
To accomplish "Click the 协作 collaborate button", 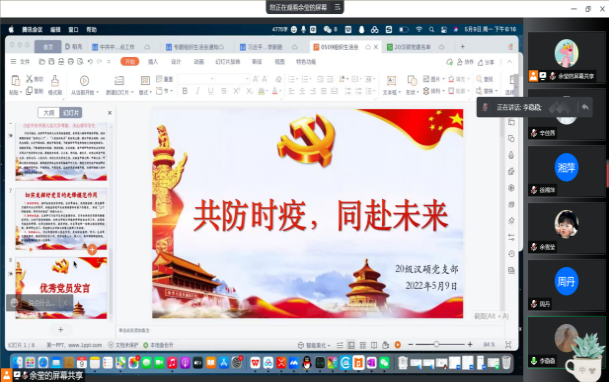I will coord(465,62).
